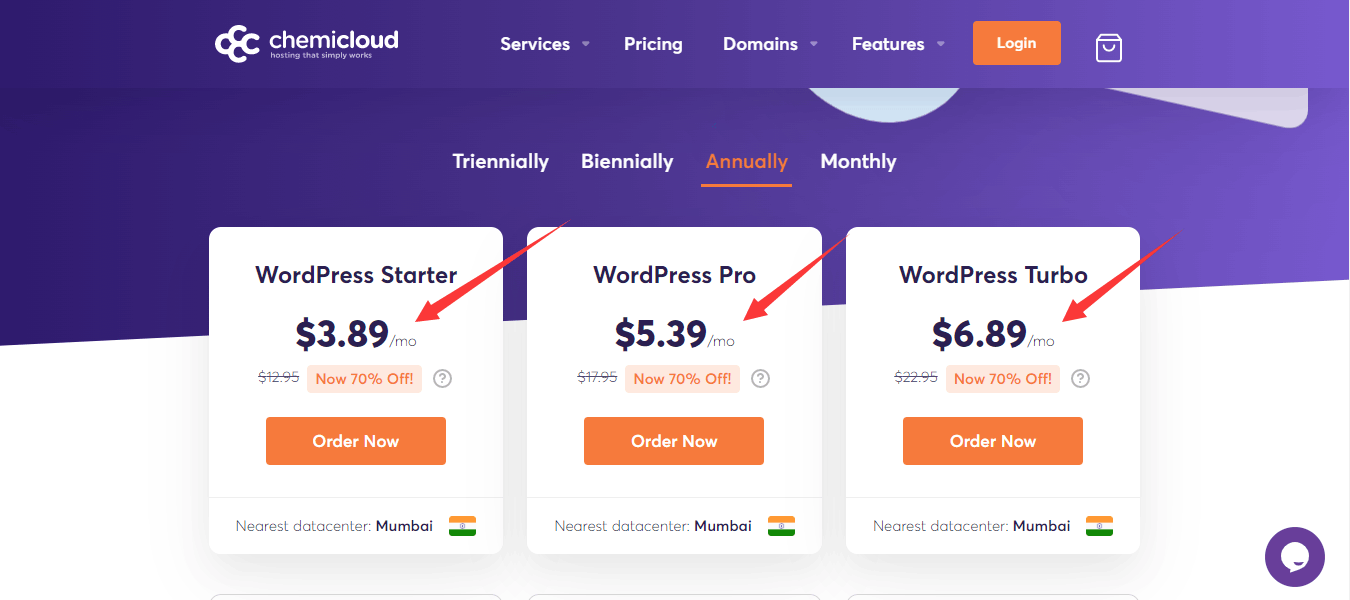
Task: Open the shopping cart icon
Action: pos(1109,47)
